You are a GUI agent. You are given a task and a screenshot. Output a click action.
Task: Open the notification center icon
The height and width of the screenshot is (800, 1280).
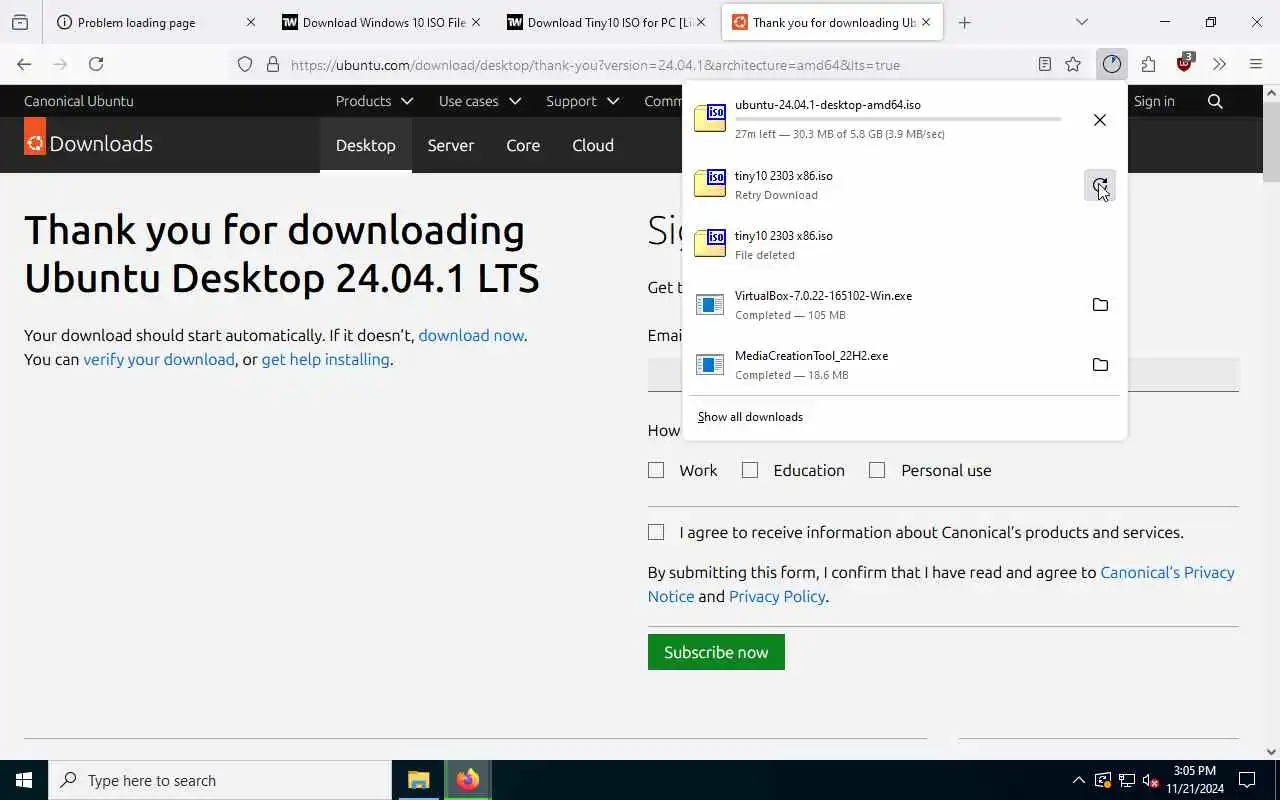[x=1247, y=780]
